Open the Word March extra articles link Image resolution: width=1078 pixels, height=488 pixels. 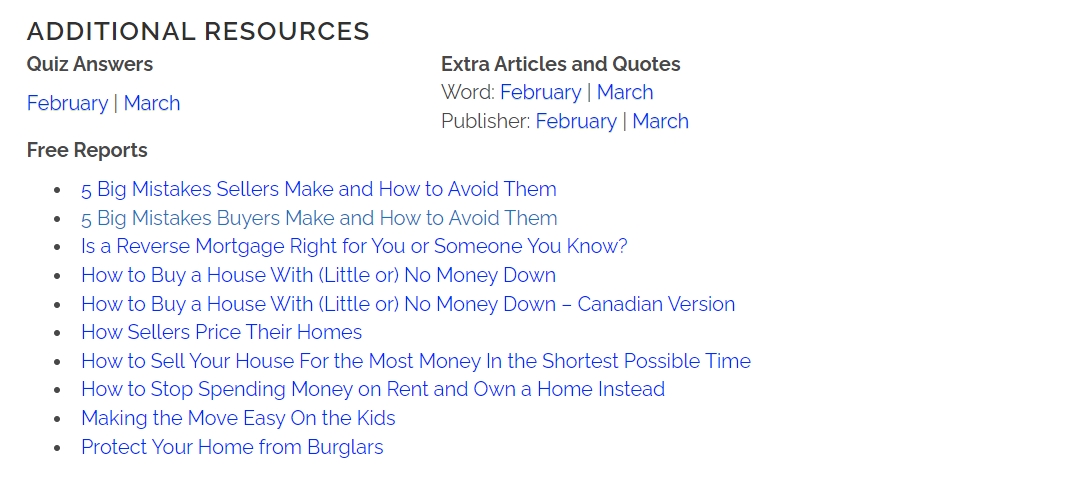click(x=625, y=92)
